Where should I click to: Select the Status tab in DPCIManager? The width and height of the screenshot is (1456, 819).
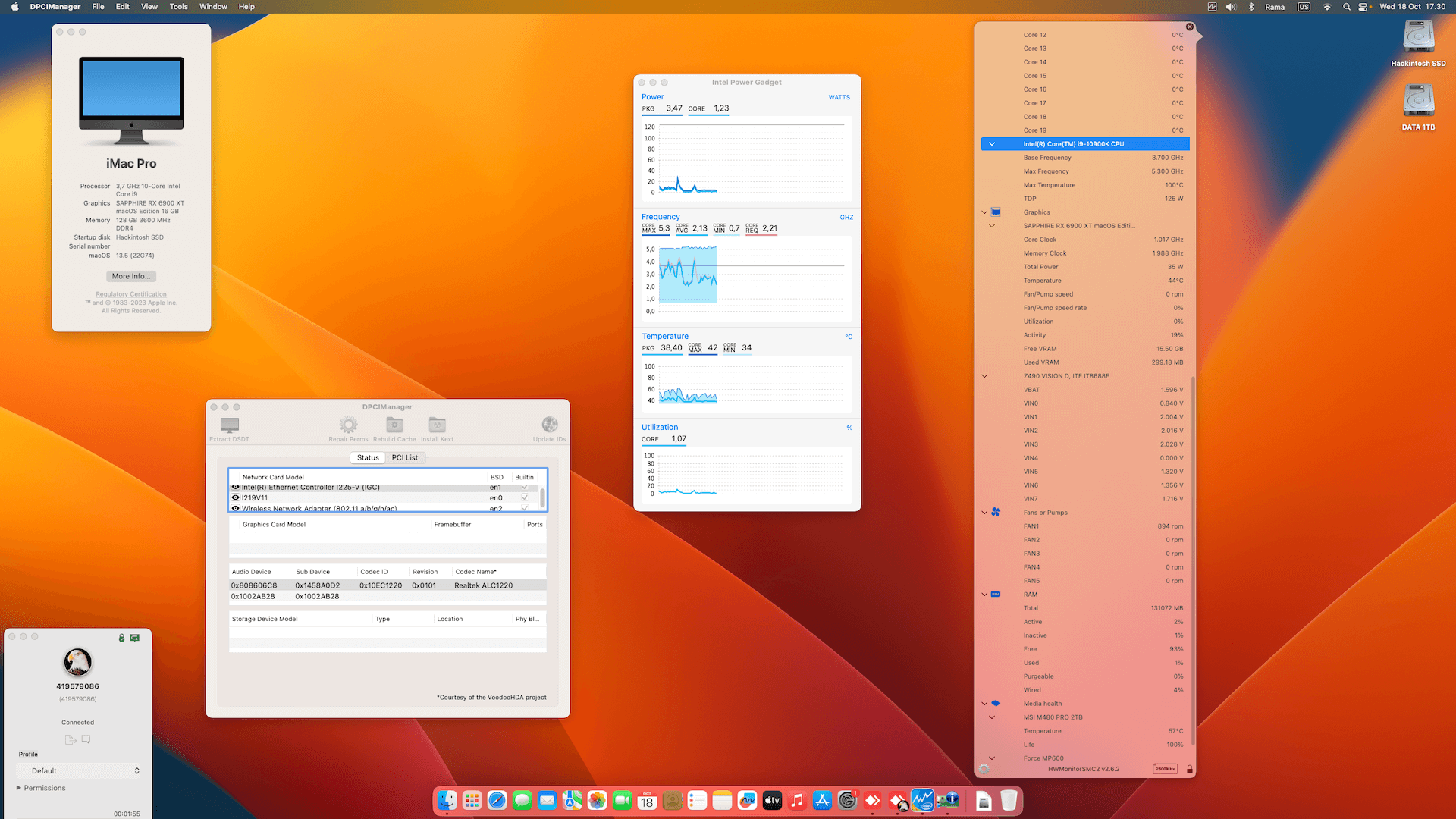click(x=368, y=457)
